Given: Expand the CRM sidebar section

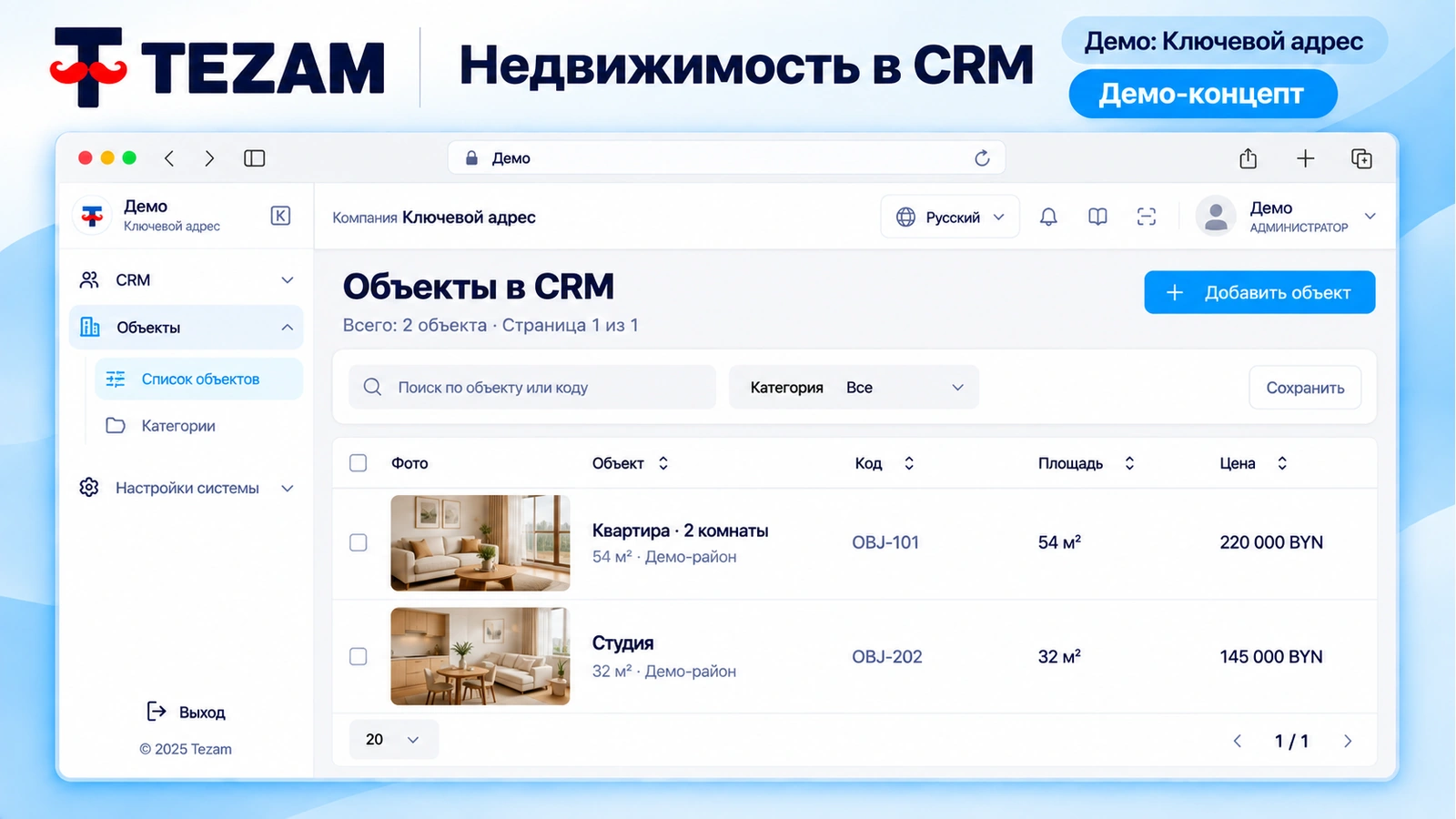Looking at the screenshot, I should pyautogui.click(x=187, y=280).
